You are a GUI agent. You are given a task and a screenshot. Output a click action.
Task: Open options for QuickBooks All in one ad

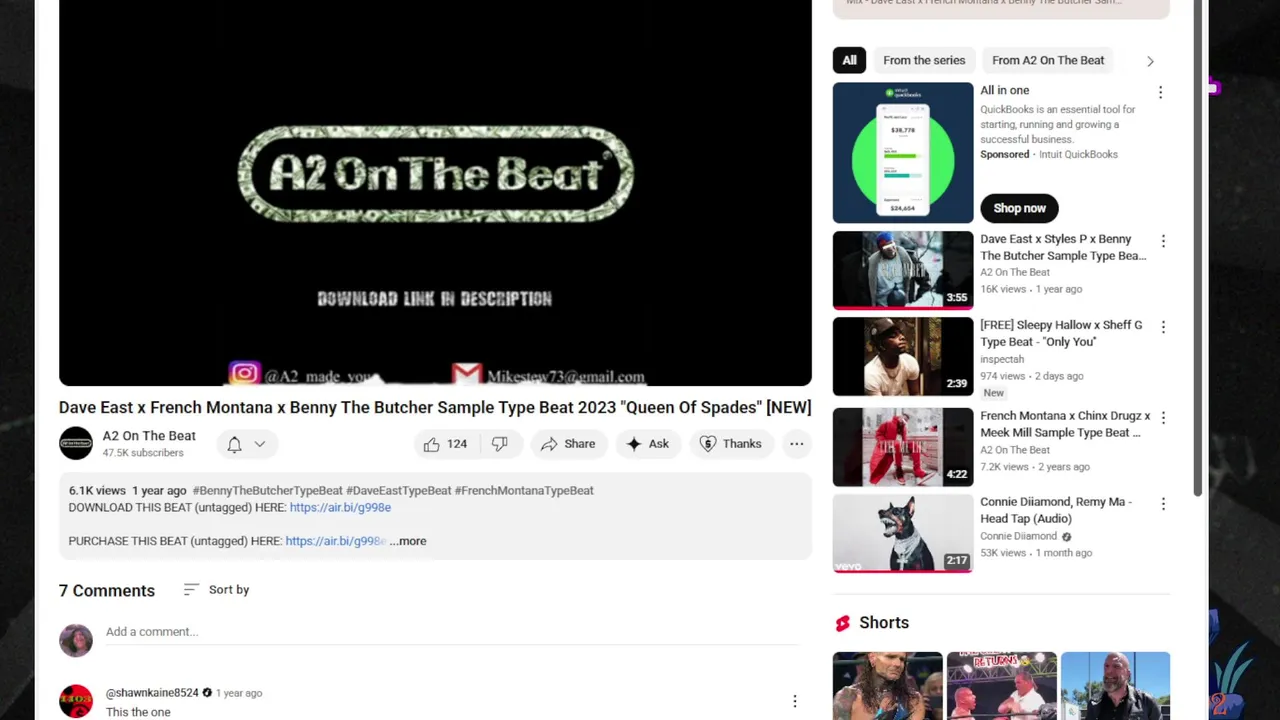pos(1160,92)
